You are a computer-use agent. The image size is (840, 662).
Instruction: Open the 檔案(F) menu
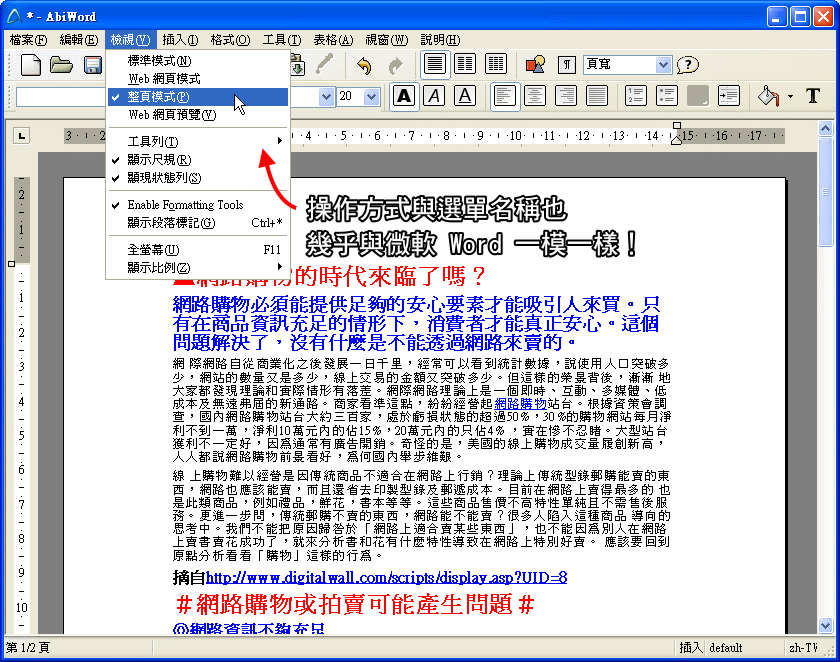pyautogui.click(x=28, y=40)
